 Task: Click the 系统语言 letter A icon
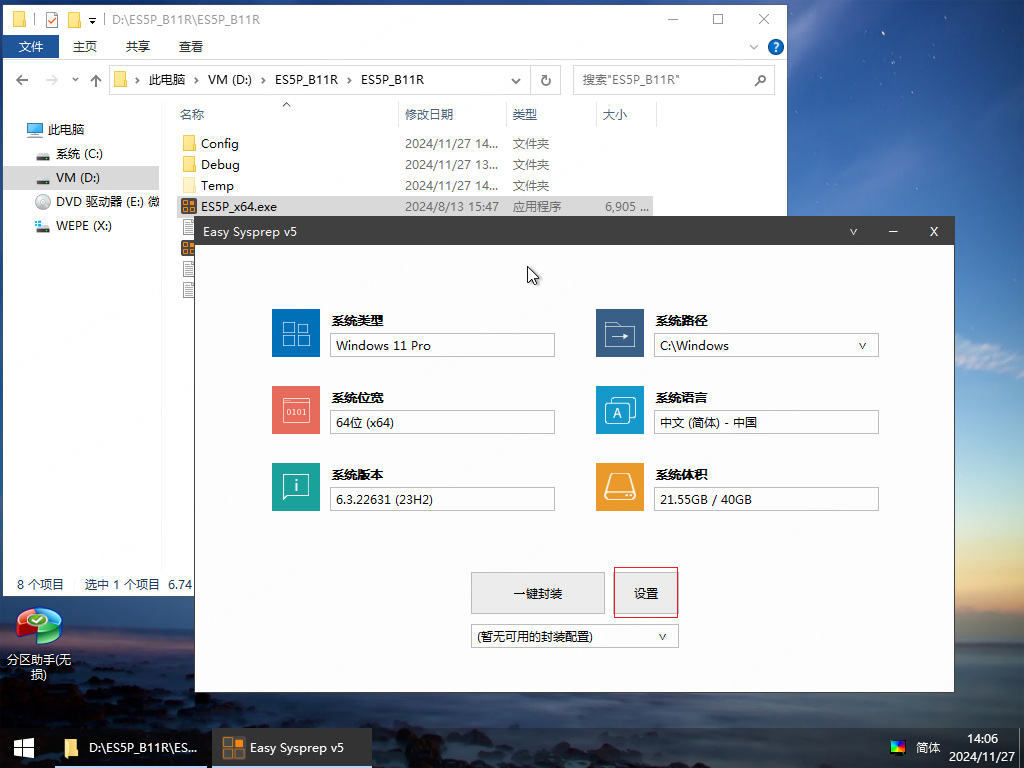620,410
